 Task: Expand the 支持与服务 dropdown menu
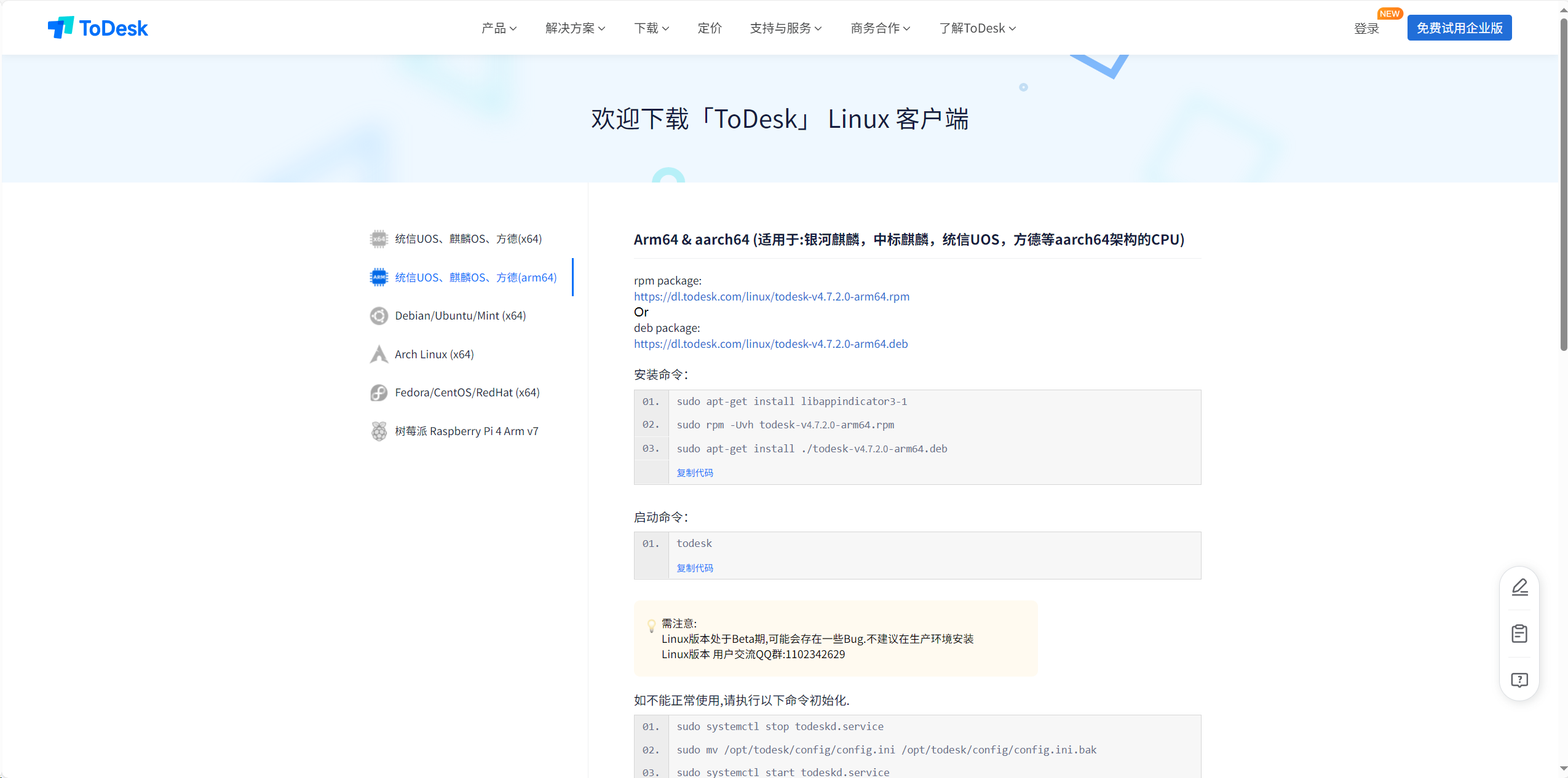tap(785, 28)
